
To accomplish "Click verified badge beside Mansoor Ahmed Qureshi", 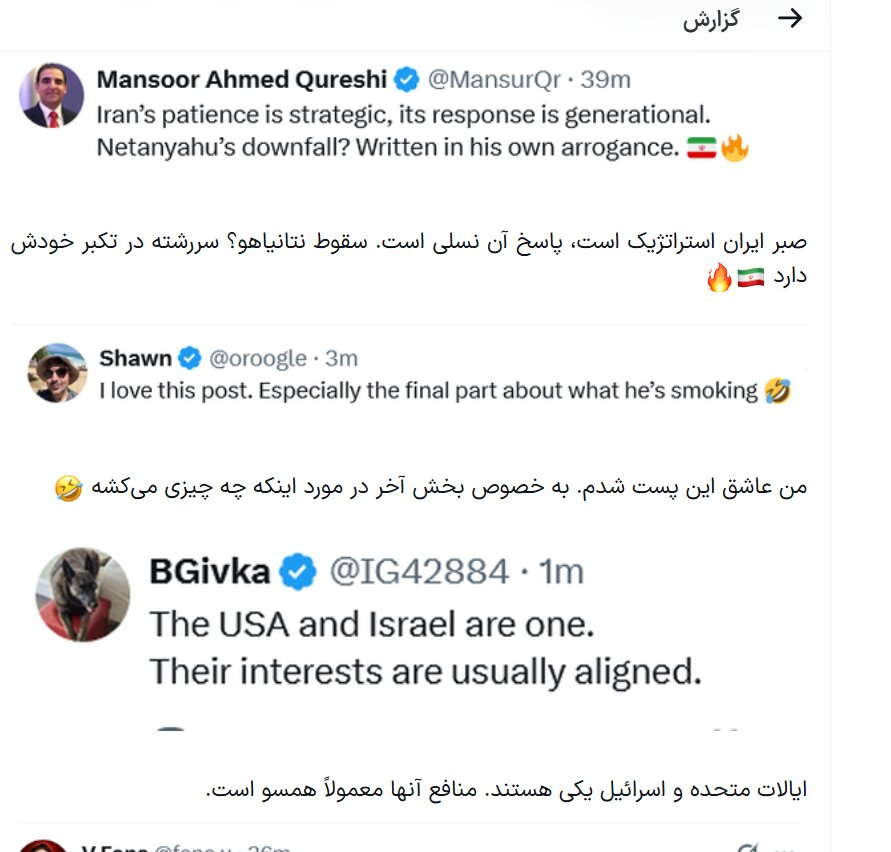I will (x=405, y=79).
